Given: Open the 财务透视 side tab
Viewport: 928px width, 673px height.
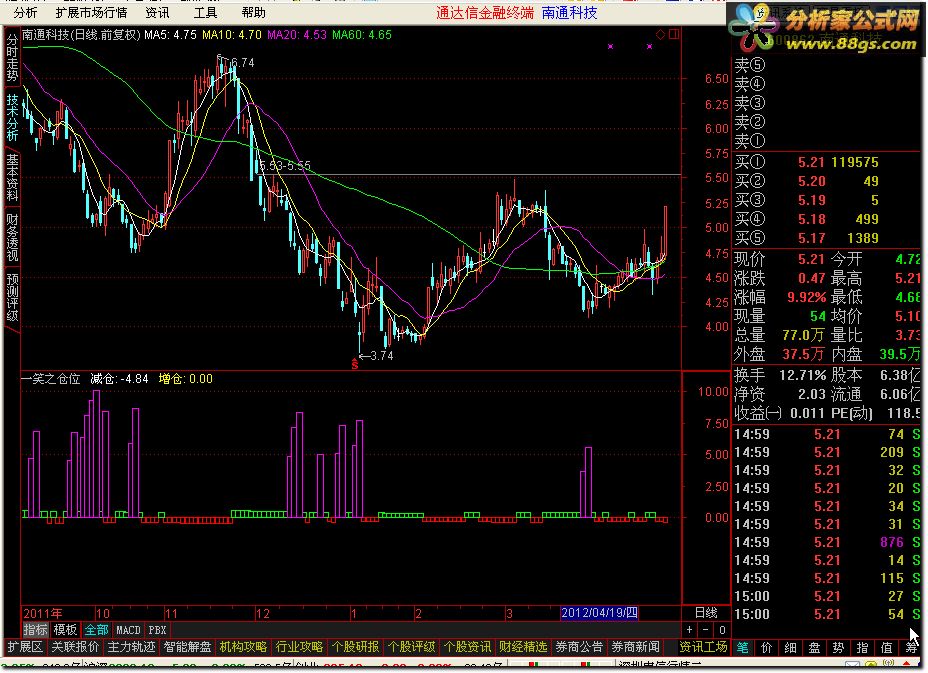Looking at the screenshot, I should (12, 237).
